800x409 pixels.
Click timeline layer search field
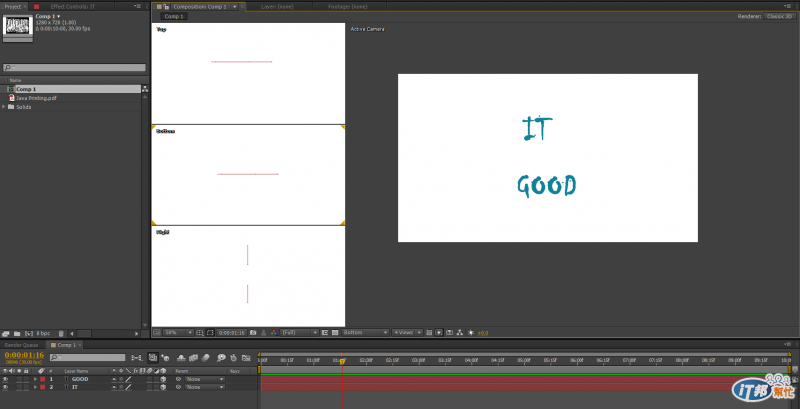(x=87, y=357)
